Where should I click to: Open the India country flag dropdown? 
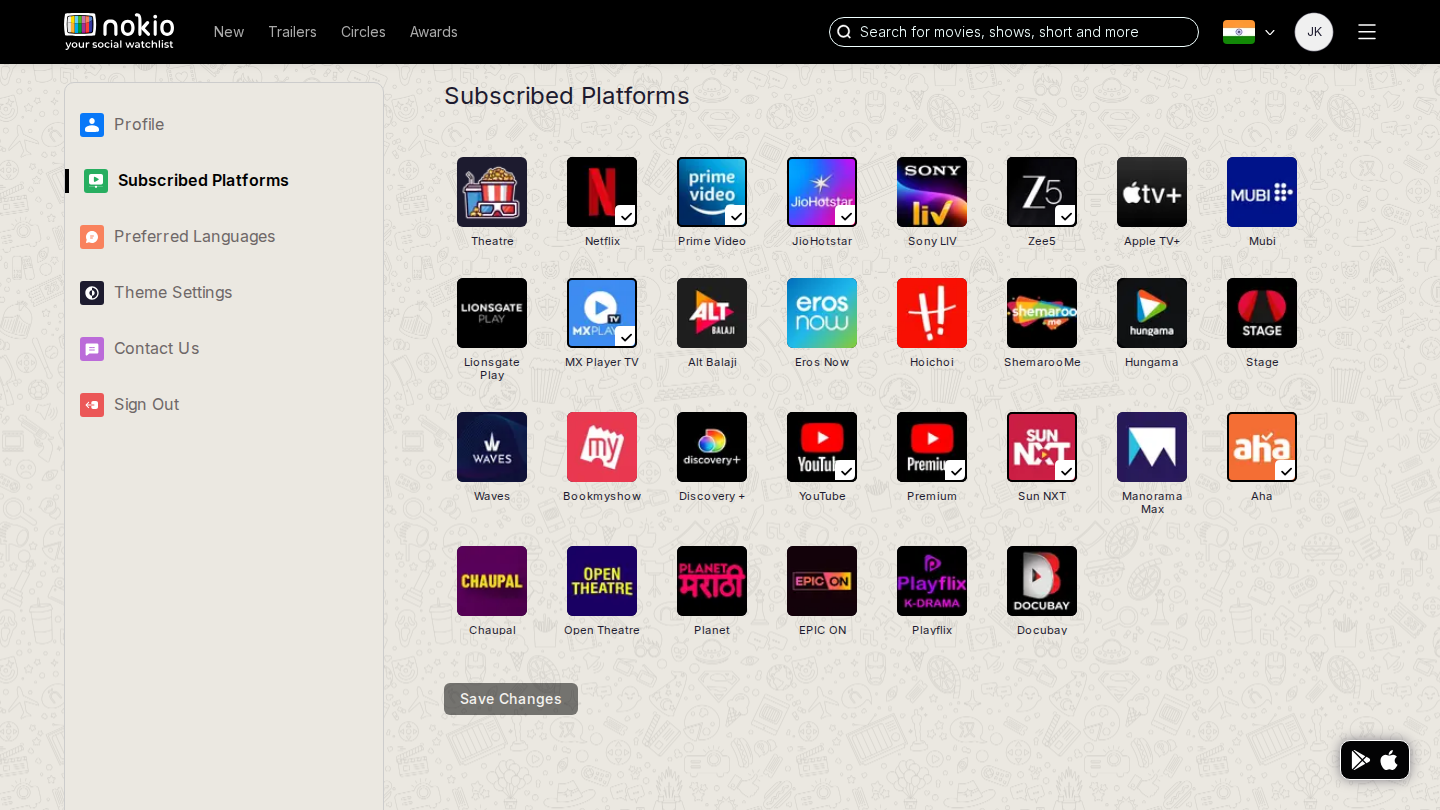(1249, 32)
